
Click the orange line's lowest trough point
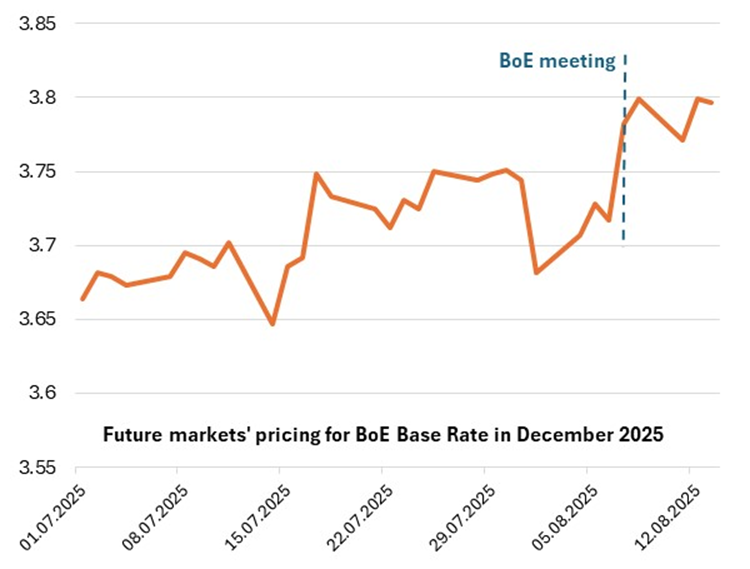(x=272, y=324)
